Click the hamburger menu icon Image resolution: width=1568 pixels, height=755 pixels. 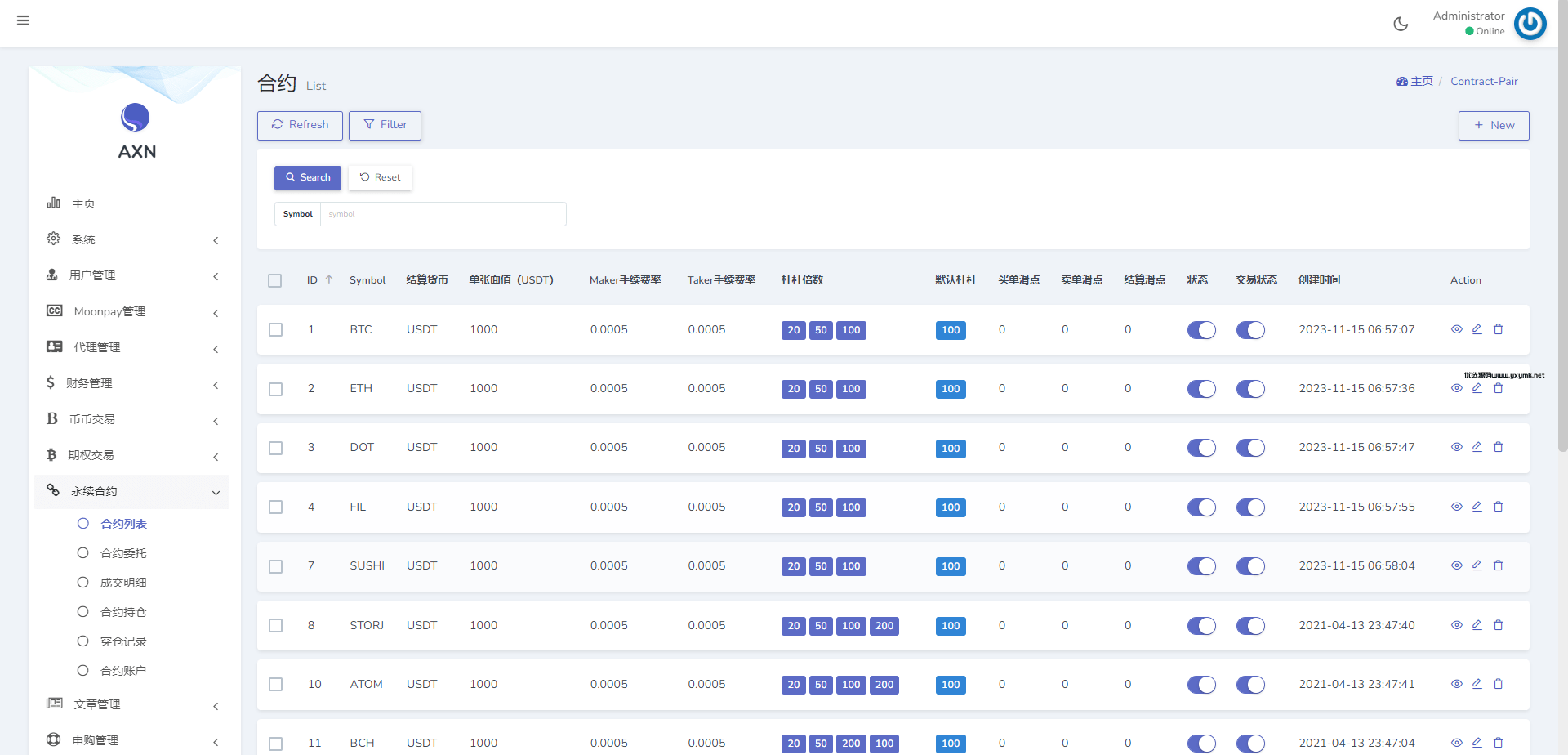(23, 20)
